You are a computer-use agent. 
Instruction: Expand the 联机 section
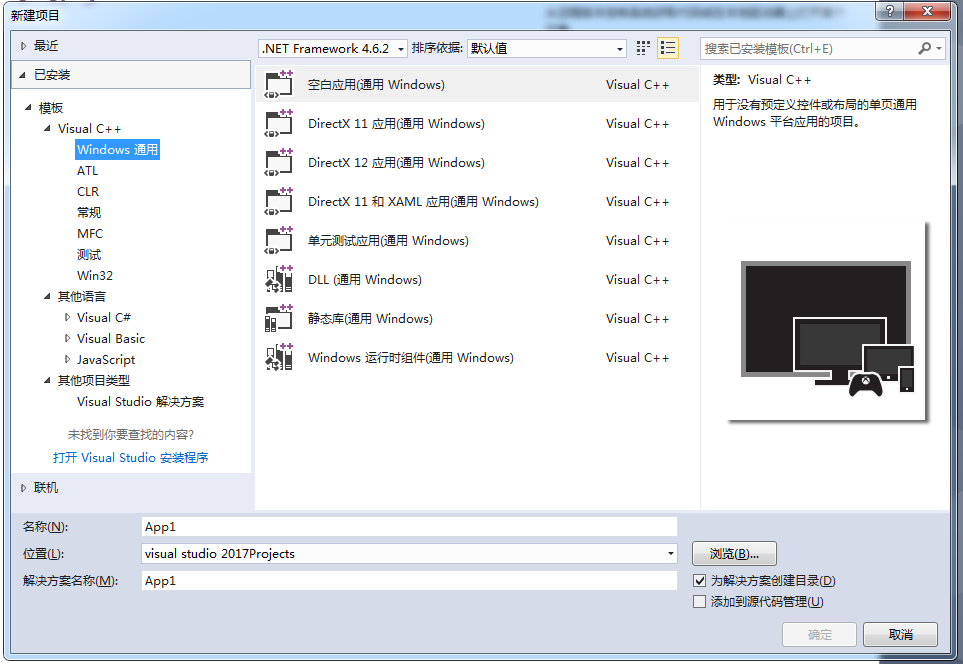23,488
